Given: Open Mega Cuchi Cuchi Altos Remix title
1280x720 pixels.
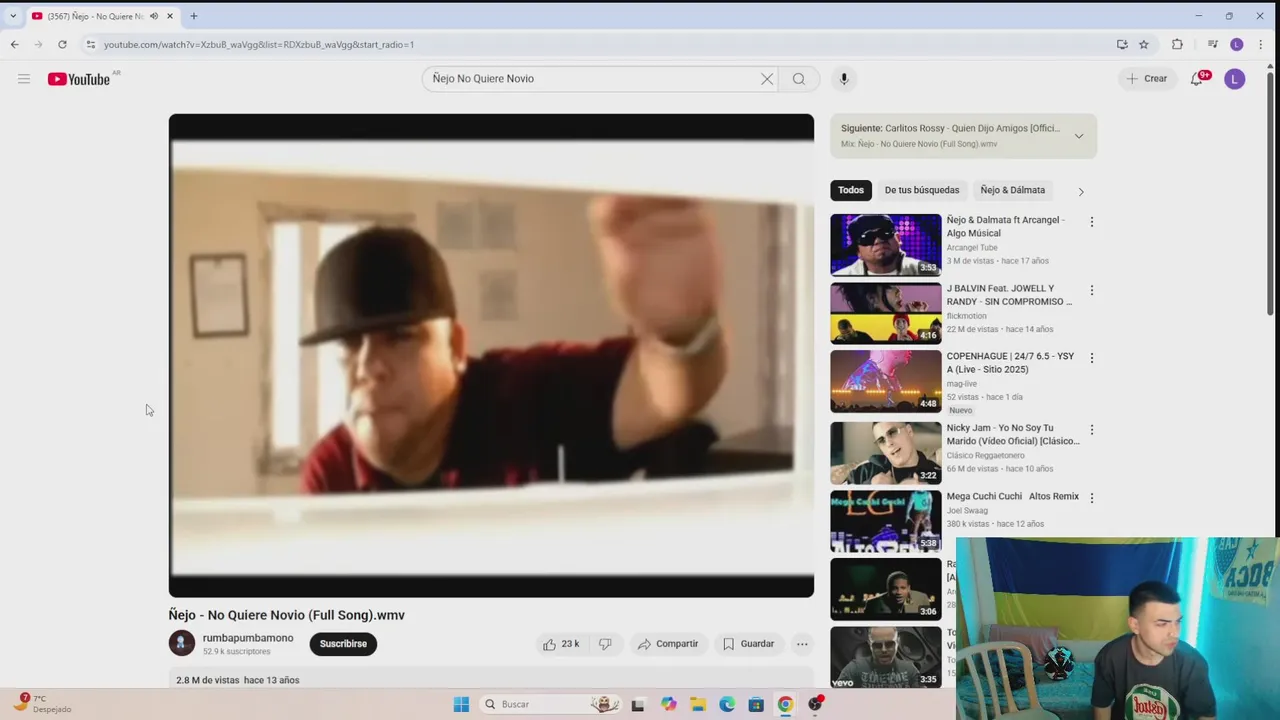Looking at the screenshot, I should click(1013, 496).
